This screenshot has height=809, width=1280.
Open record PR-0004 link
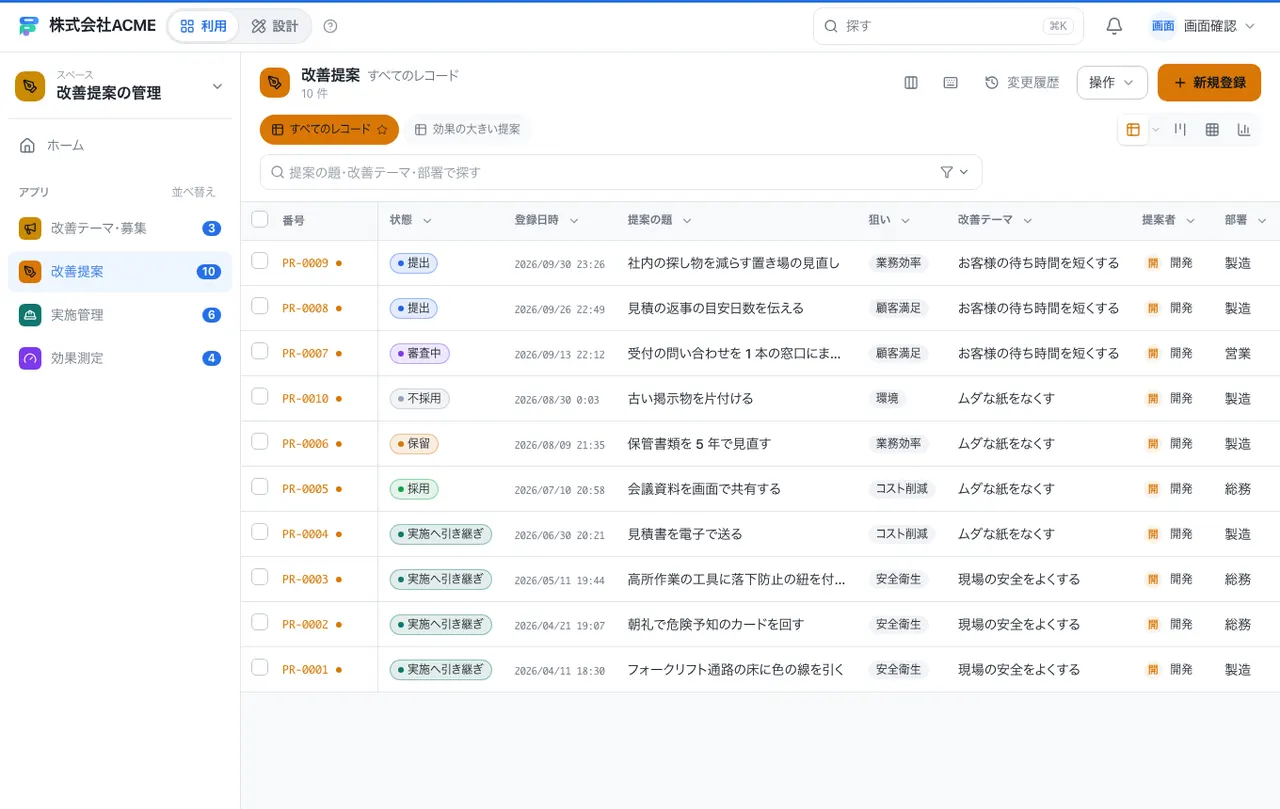click(305, 534)
